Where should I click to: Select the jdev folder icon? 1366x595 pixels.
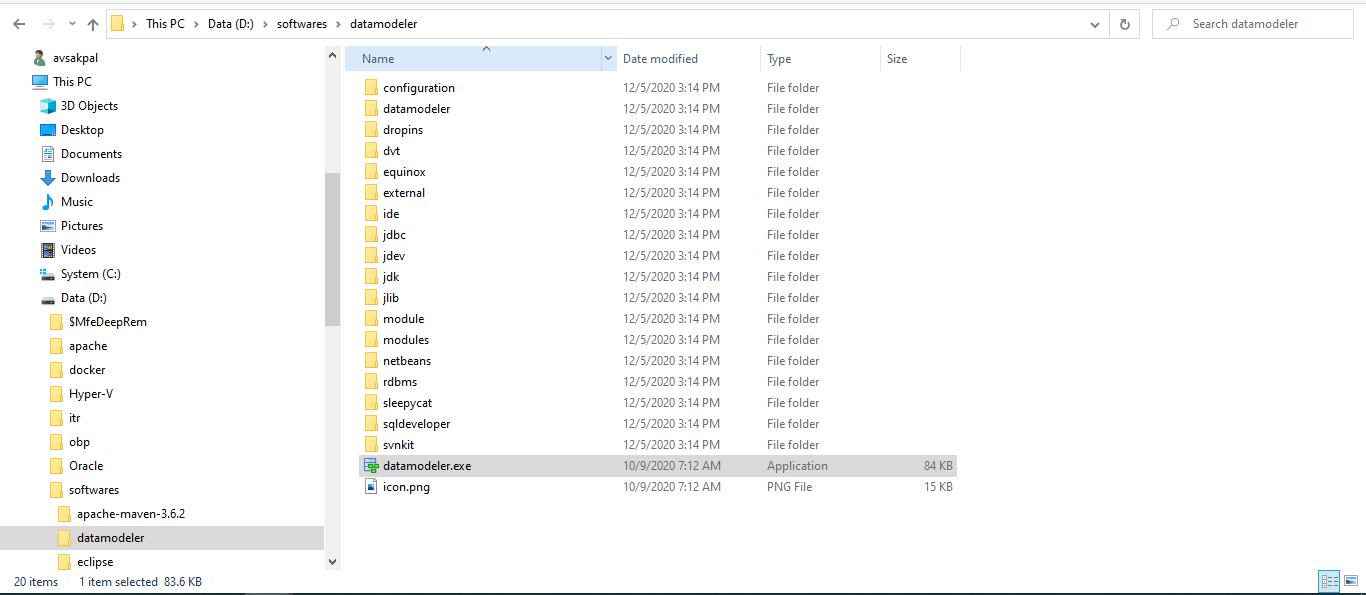point(371,256)
